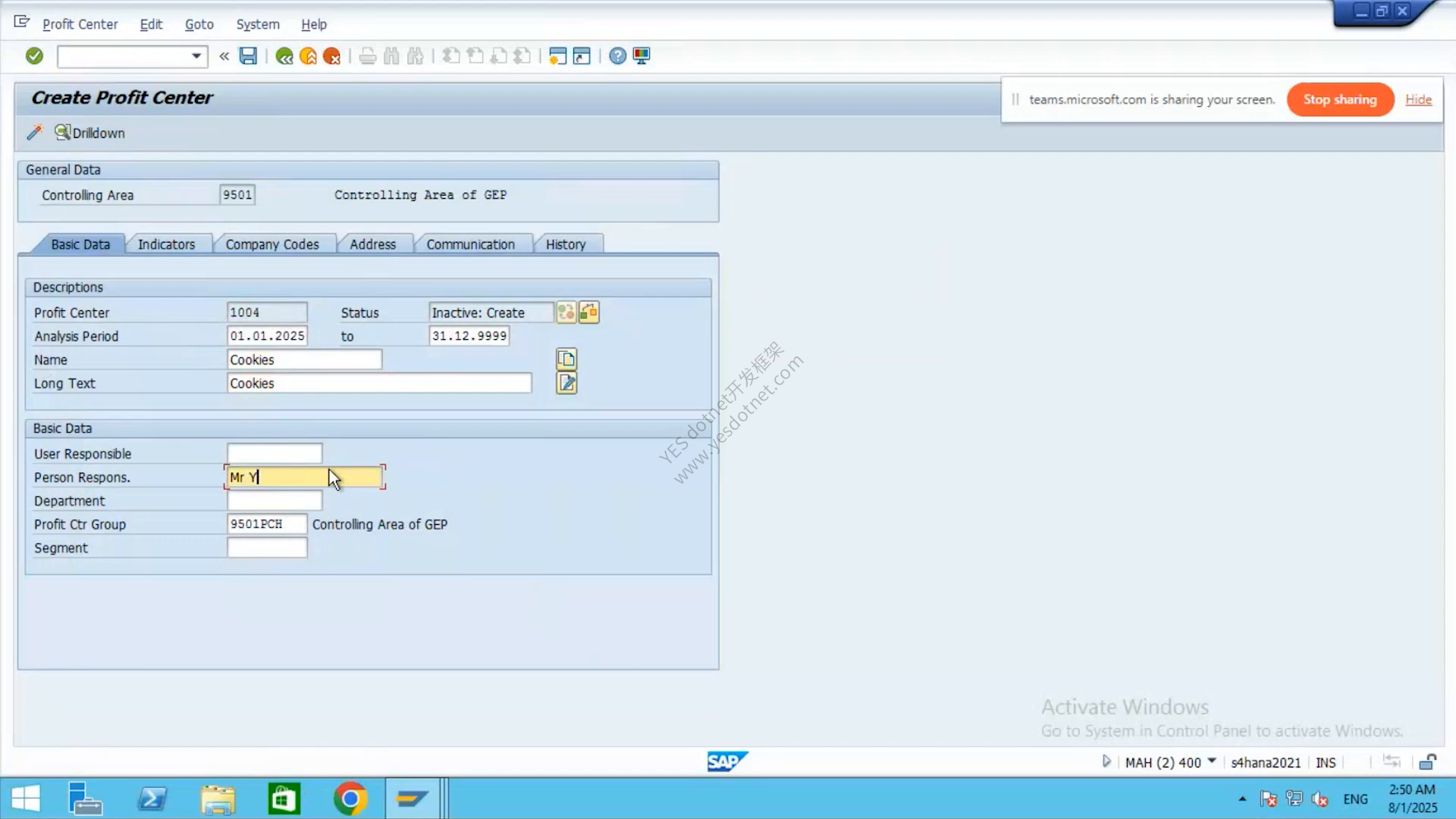Image resolution: width=1456 pixels, height=819 pixels.
Task: Click the red Cancel icon
Action: coord(331,56)
